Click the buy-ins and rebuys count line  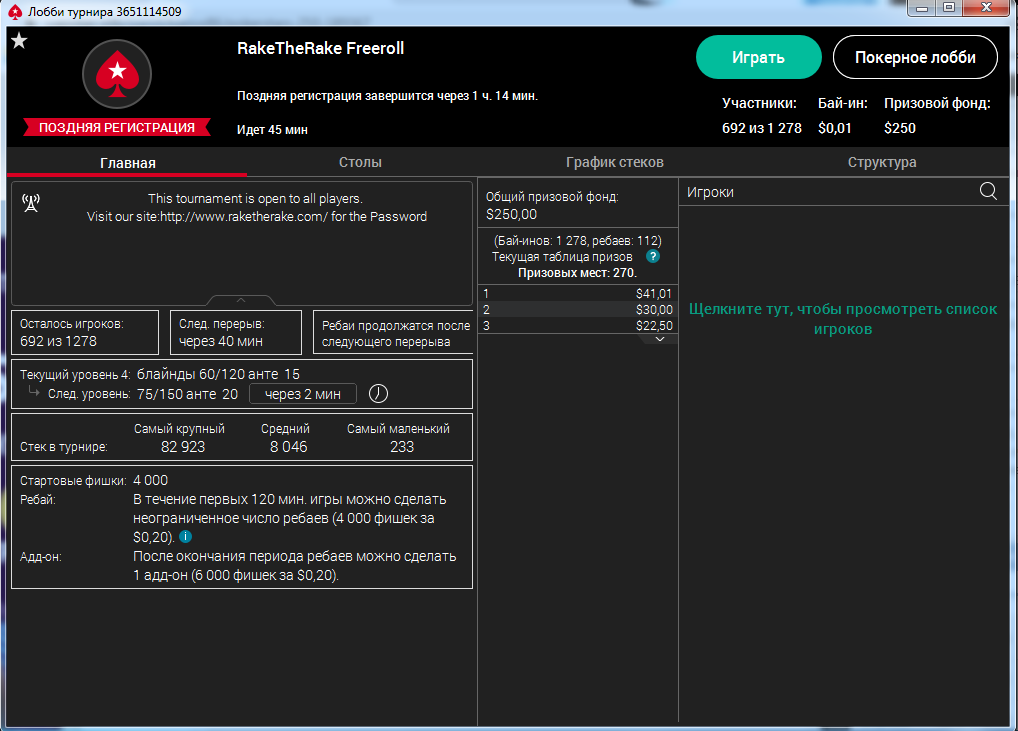point(578,241)
